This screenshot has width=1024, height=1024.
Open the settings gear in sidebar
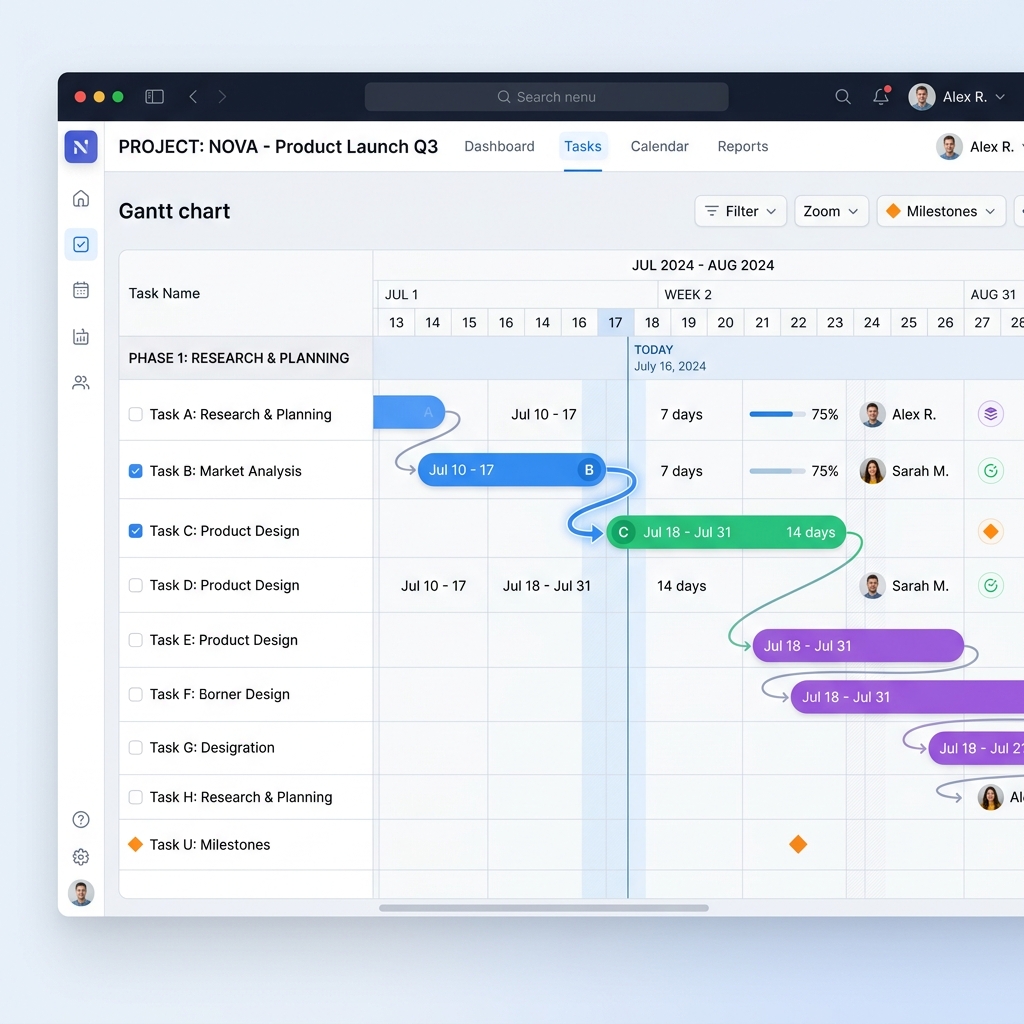pyautogui.click(x=81, y=857)
